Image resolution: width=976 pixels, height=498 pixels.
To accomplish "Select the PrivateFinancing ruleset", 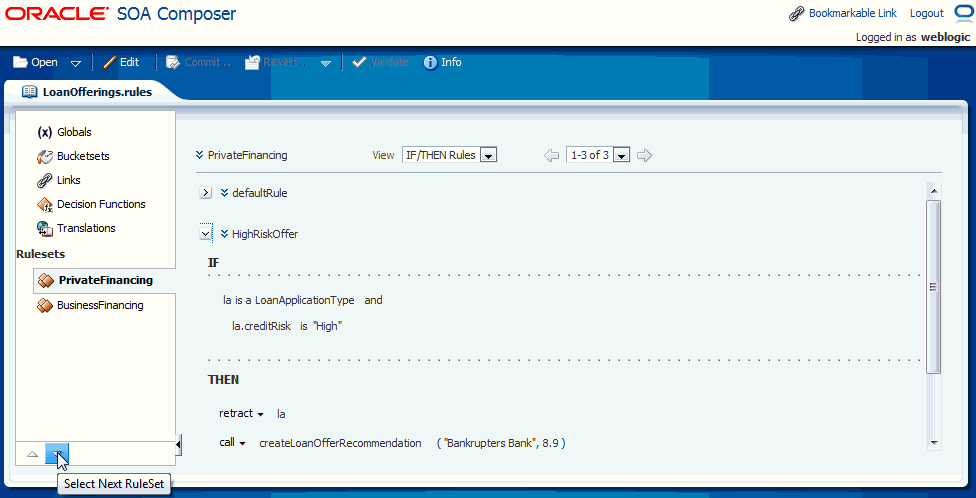I will coord(106,280).
